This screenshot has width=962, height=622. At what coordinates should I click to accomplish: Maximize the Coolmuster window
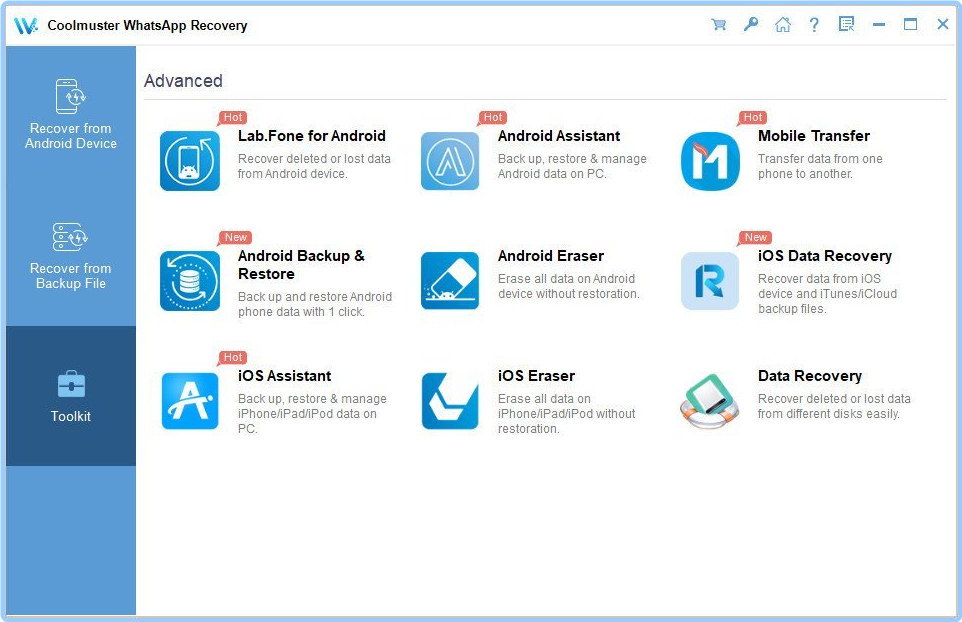[x=910, y=25]
